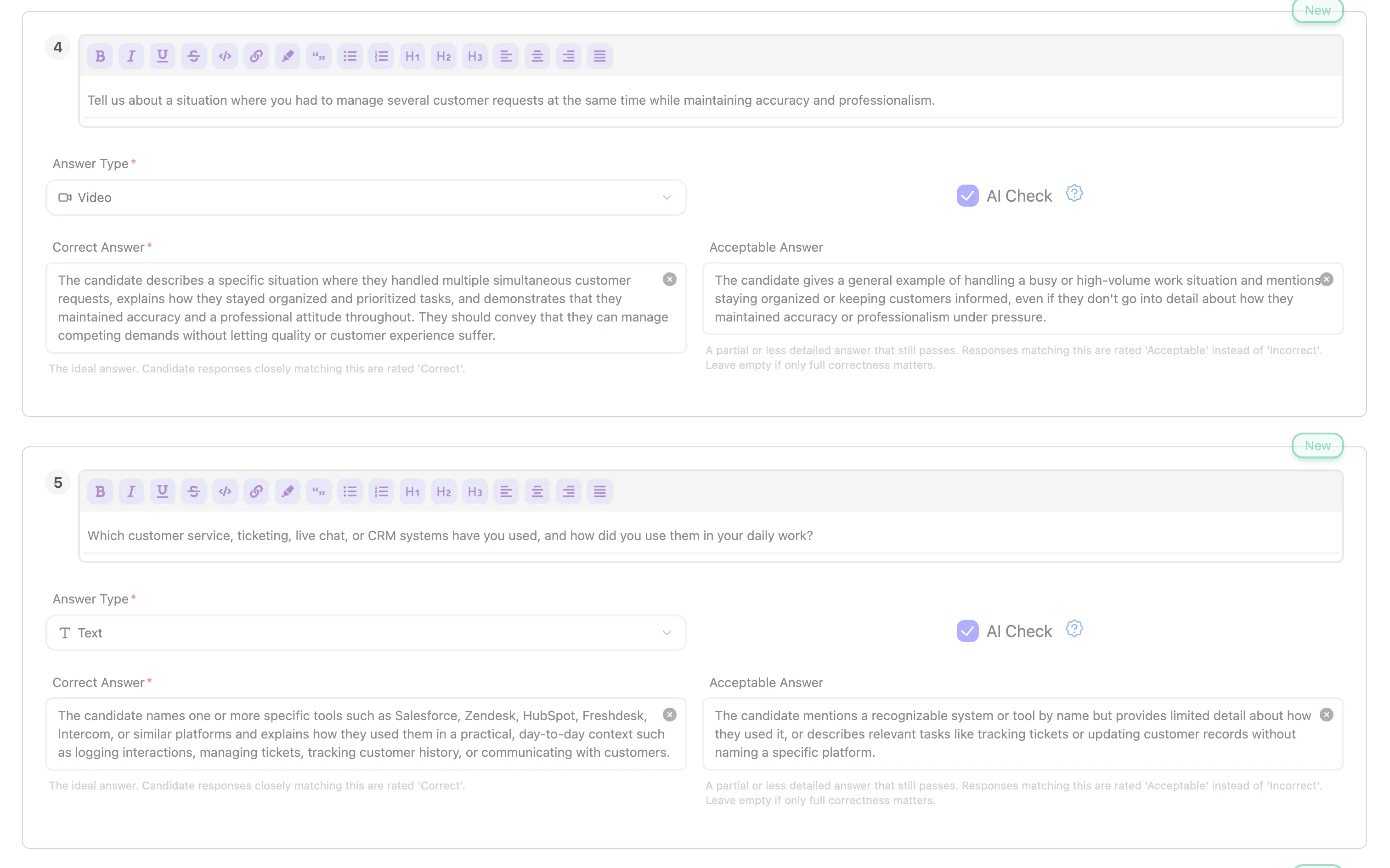Viewport: 1390px width, 868px height.
Task: Add a link in question 4 toolbar
Action: coord(256,56)
